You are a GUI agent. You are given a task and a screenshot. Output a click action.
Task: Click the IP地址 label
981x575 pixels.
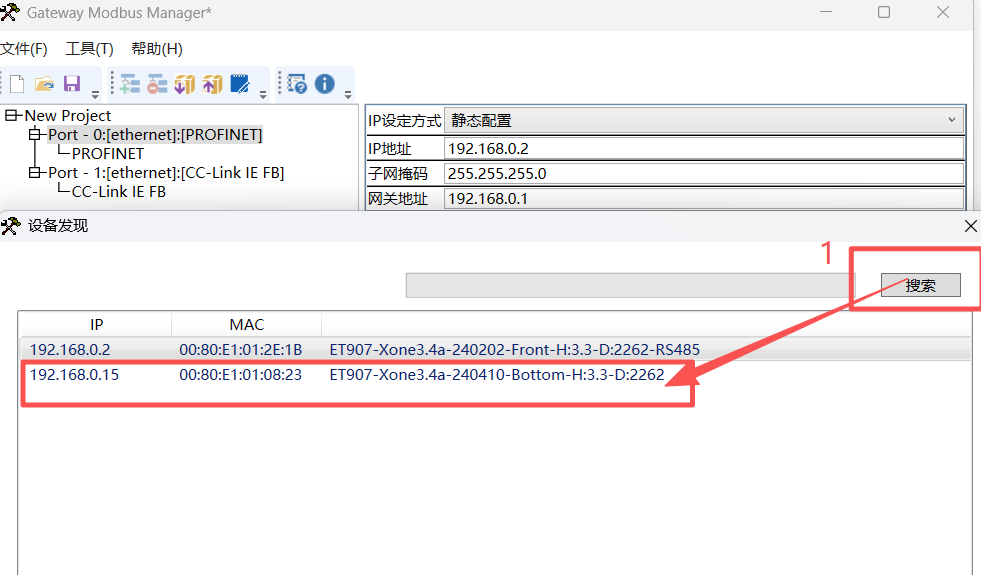pos(389,149)
